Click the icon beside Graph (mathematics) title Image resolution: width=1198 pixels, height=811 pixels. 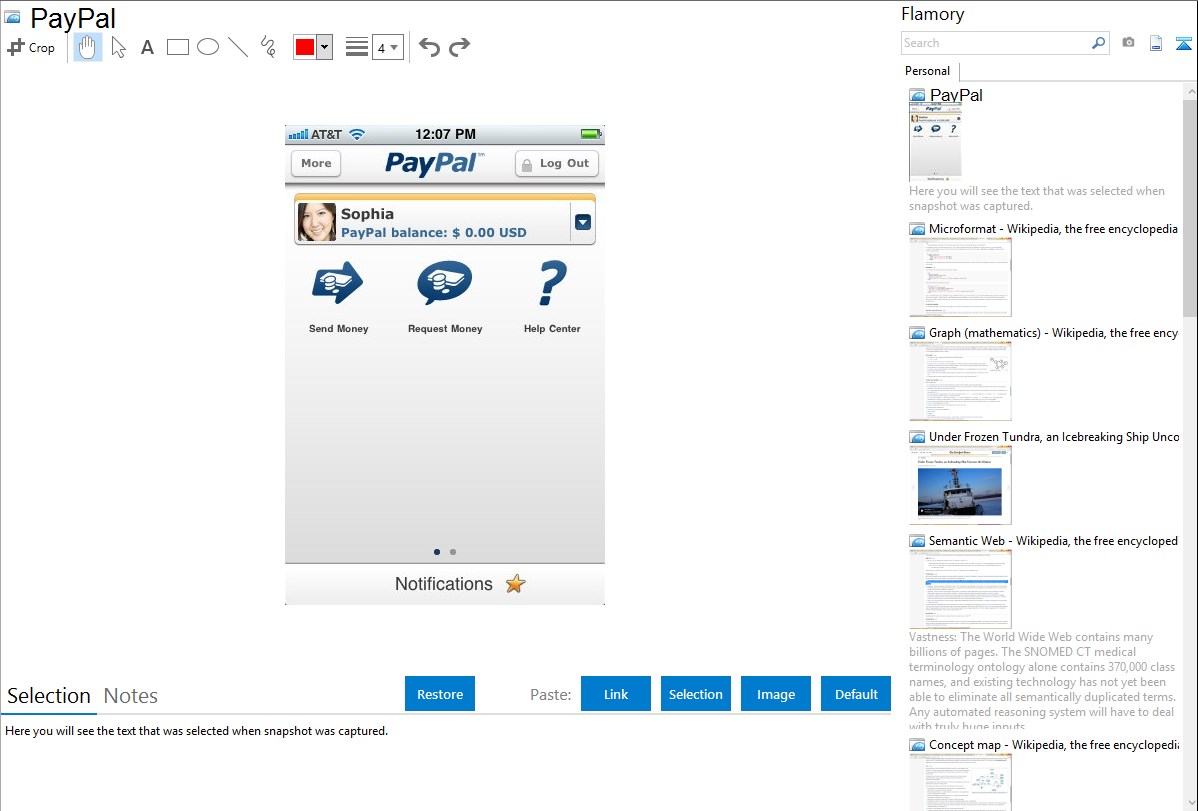coord(918,333)
